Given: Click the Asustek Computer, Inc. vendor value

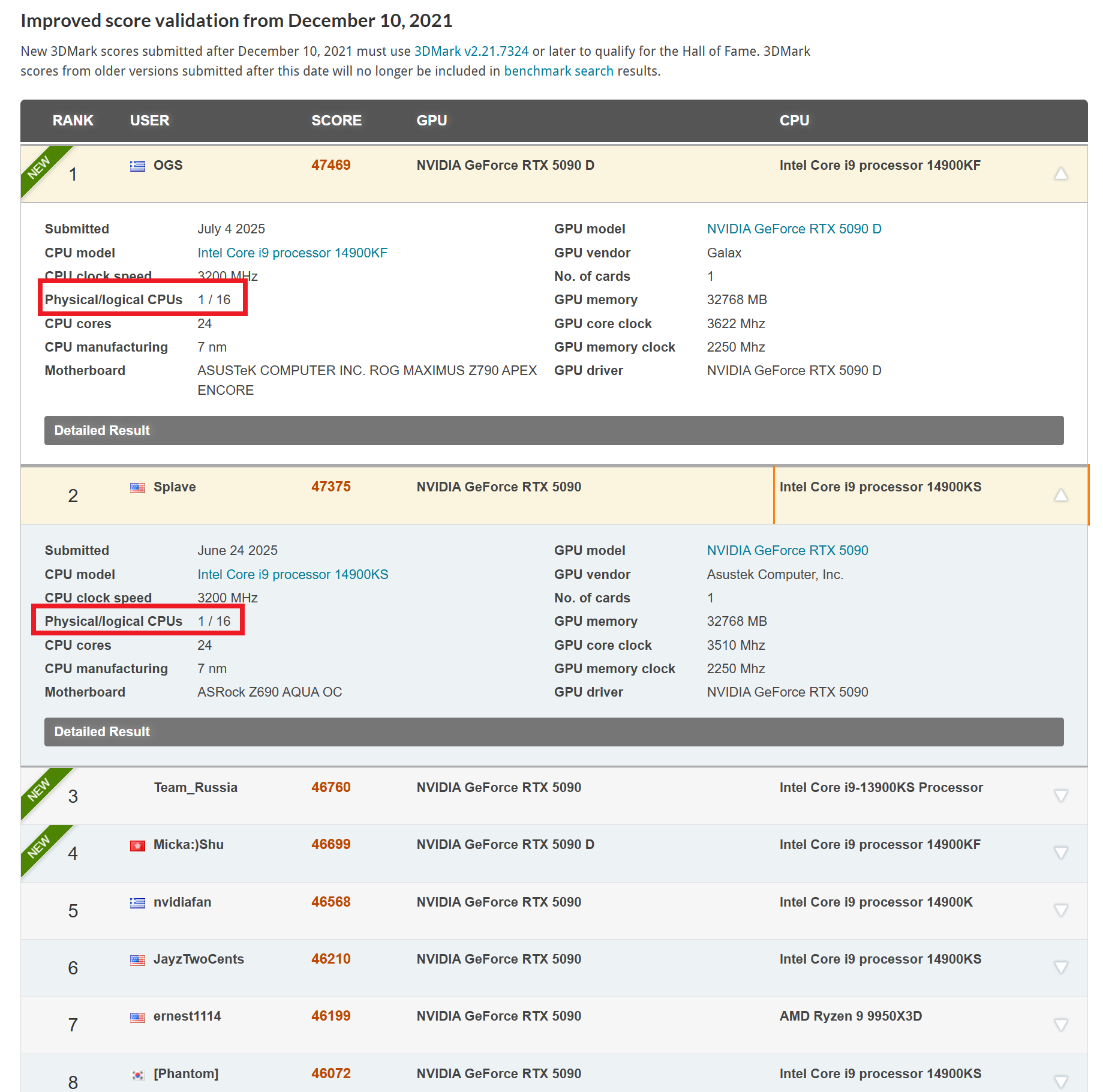Looking at the screenshot, I should pos(775,575).
